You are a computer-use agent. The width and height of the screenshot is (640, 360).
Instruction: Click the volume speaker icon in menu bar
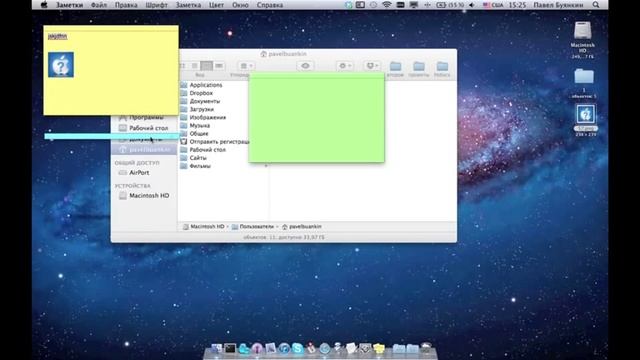click(x=472, y=5)
